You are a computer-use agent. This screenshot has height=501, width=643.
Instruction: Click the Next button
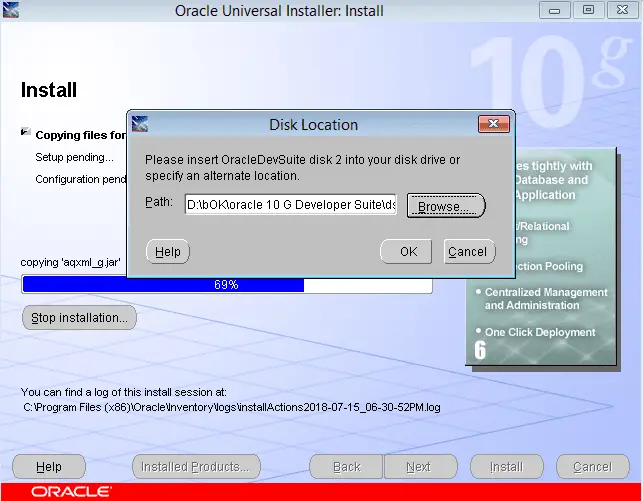click(420, 467)
